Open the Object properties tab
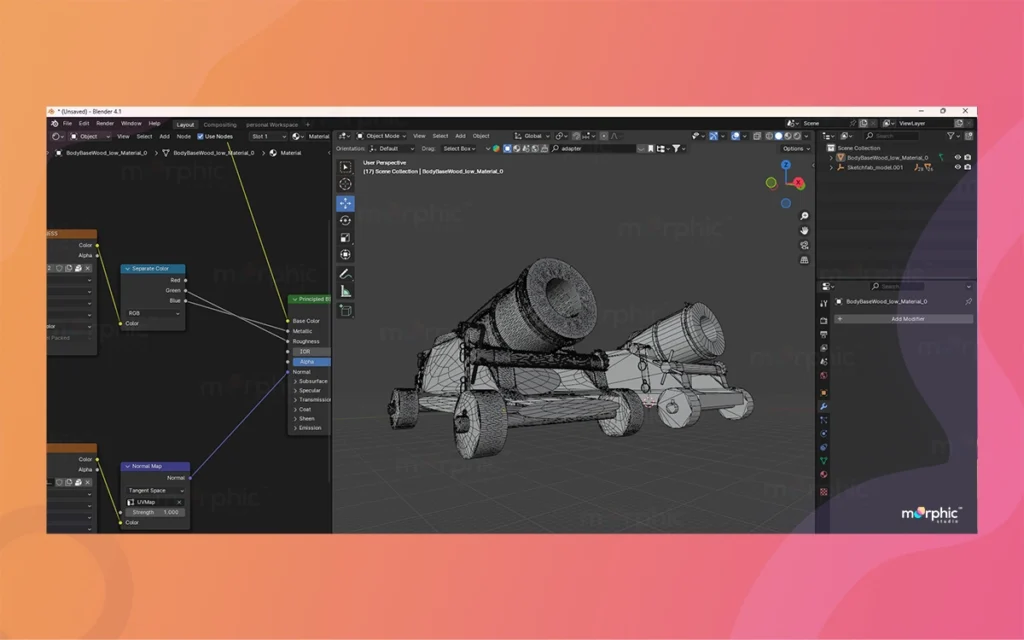 coord(824,392)
